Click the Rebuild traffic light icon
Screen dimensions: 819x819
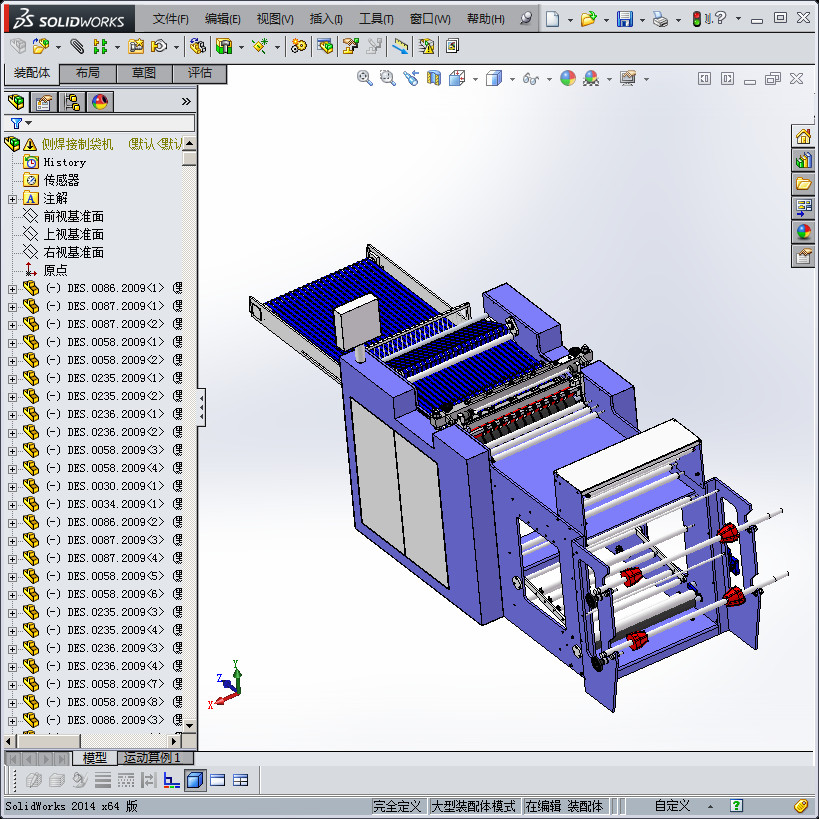pos(696,19)
